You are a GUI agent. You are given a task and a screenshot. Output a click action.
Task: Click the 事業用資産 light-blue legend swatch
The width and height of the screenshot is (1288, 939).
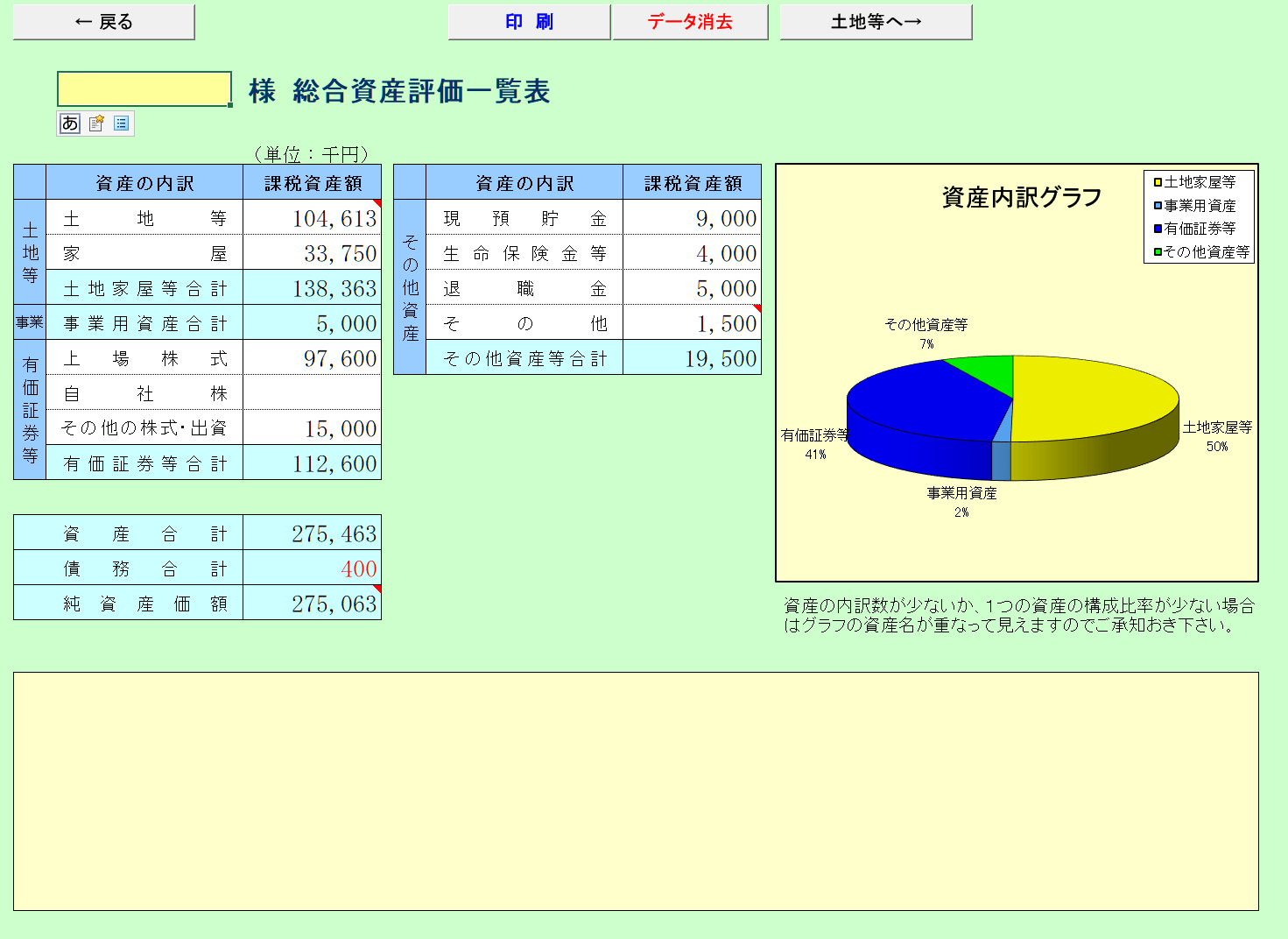tap(1158, 206)
